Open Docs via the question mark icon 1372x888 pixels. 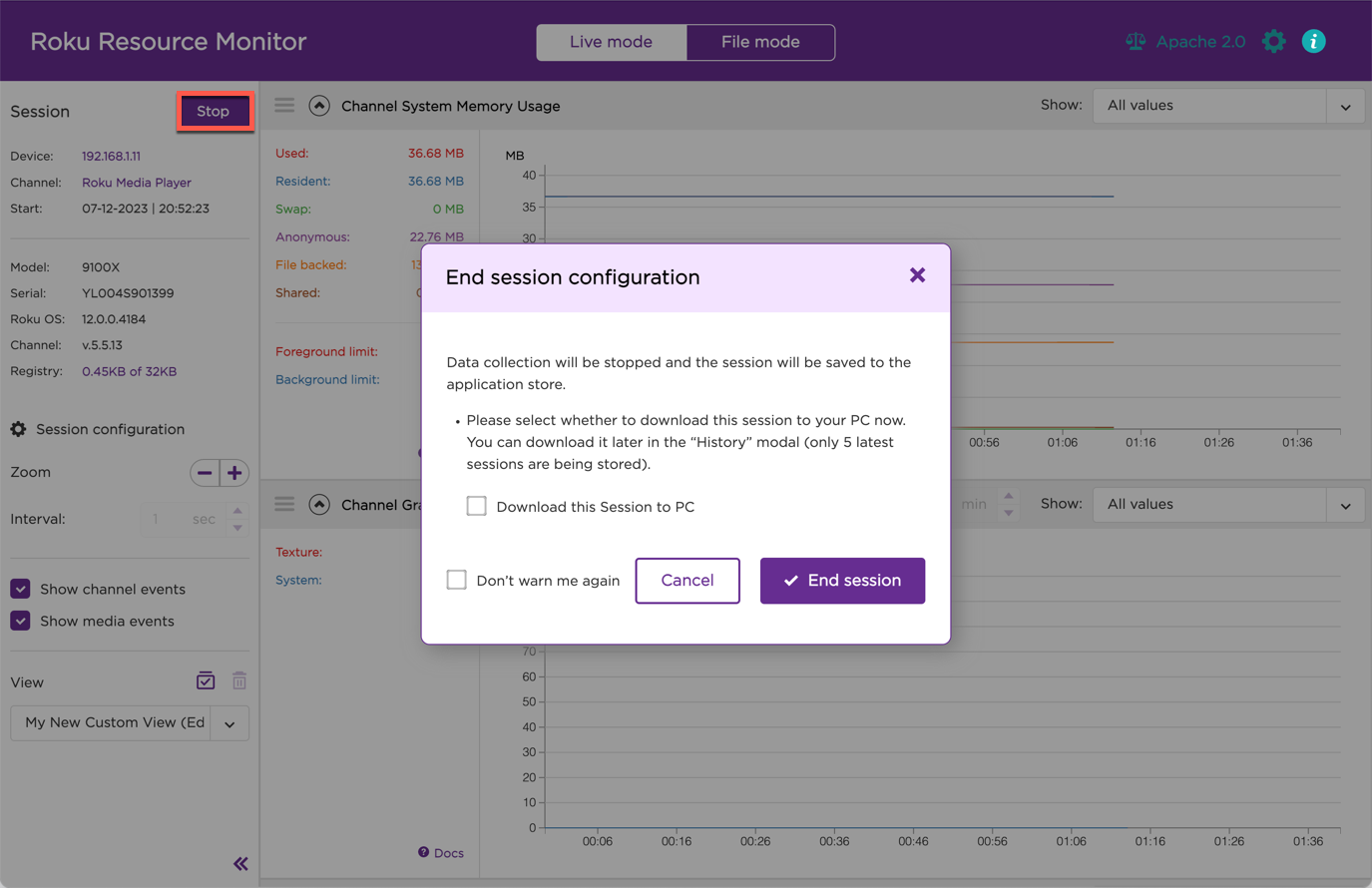point(423,852)
